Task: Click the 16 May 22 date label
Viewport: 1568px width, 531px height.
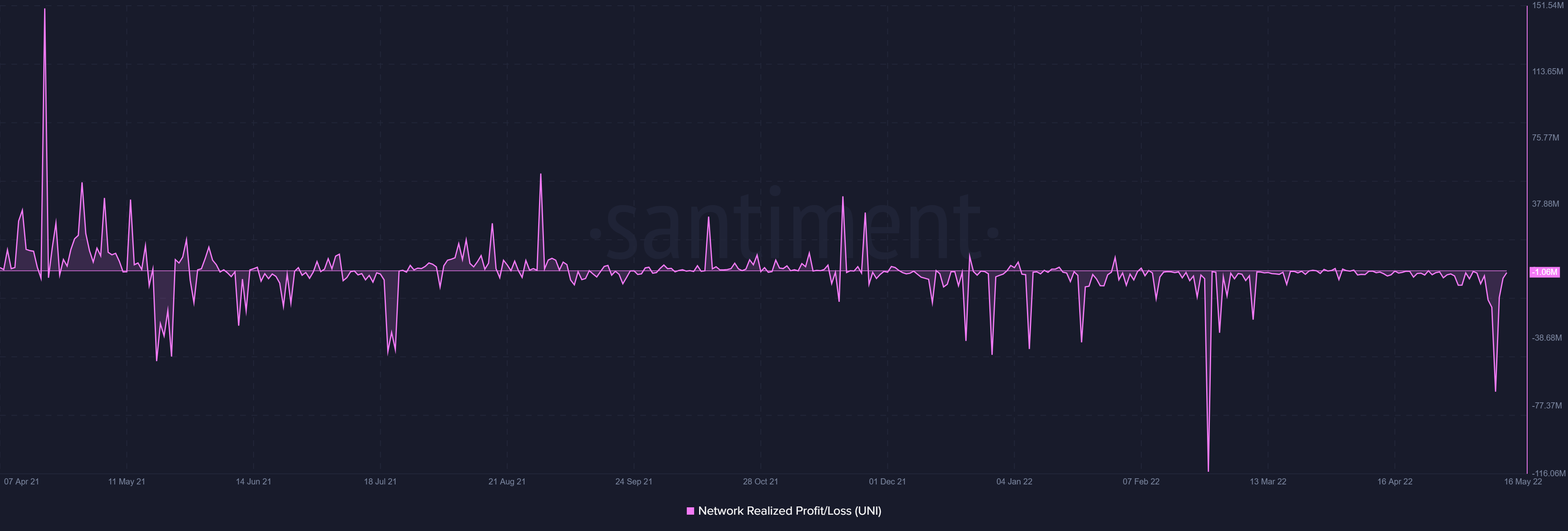Action: (1523, 482)
